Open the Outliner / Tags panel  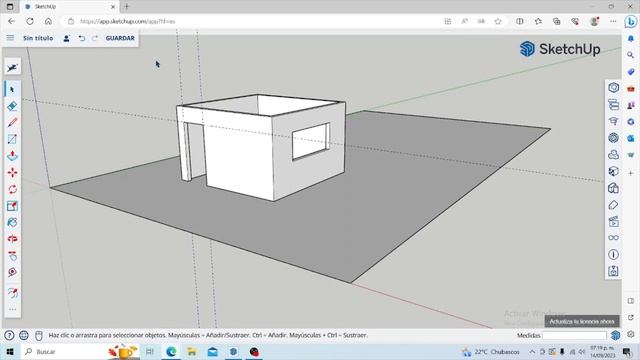613,104
